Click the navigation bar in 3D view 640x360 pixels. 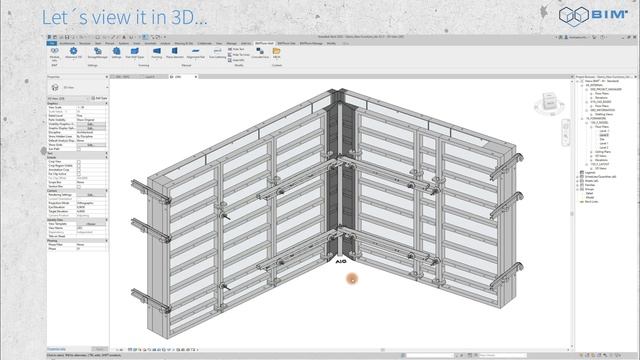point(566,133)
